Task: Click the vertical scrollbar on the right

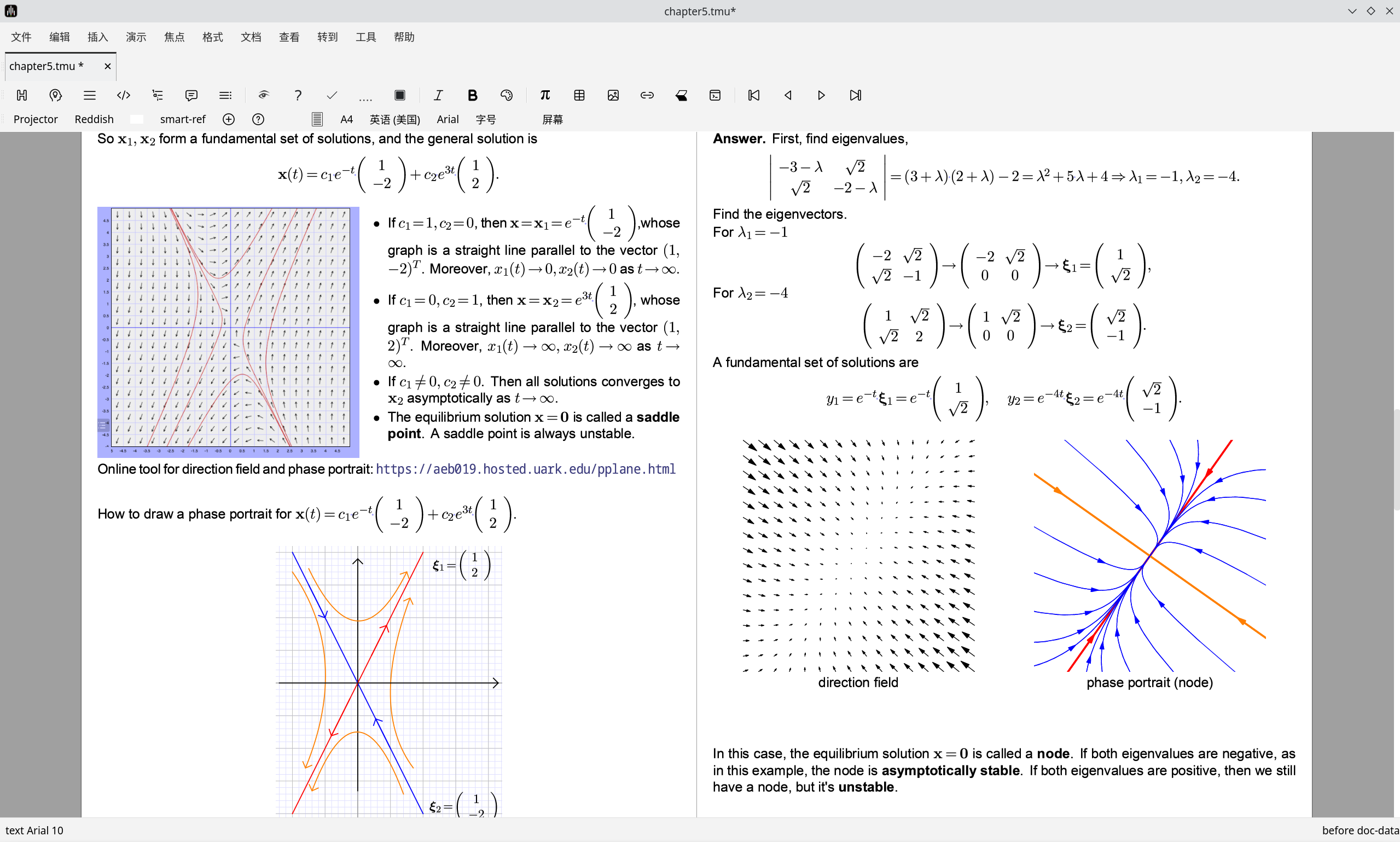Action: (x=1396, y=460)
